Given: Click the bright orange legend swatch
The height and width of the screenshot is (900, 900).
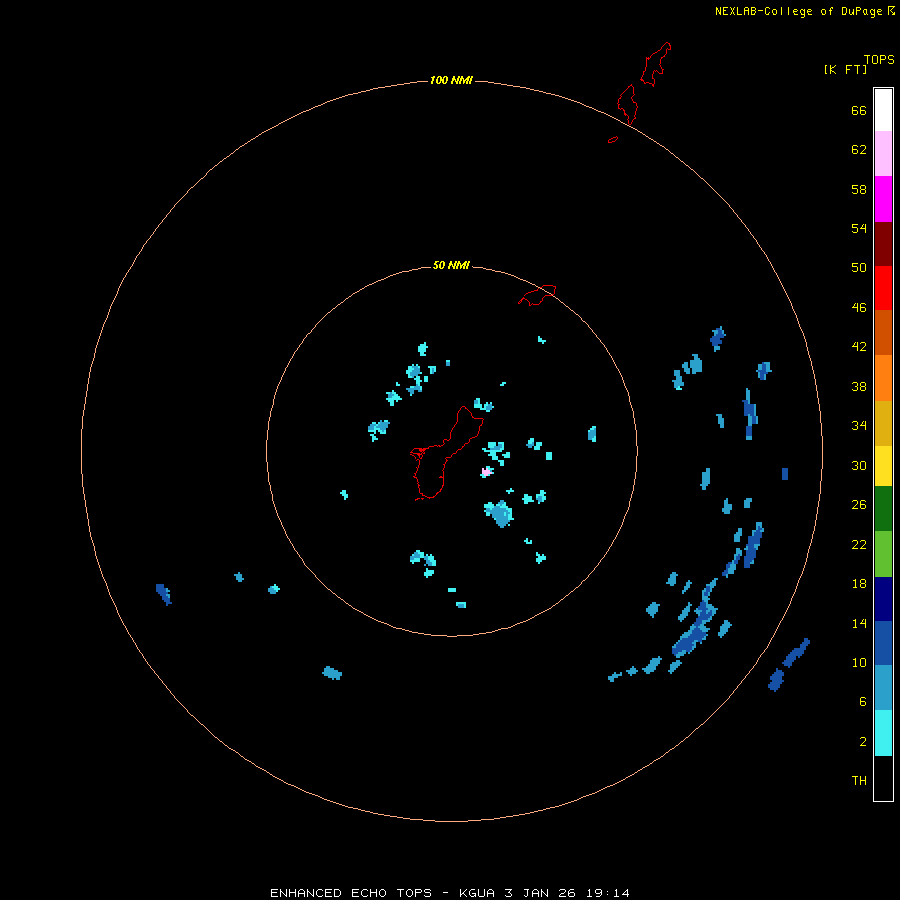Looking at the screenshot, I should [883, 378].
